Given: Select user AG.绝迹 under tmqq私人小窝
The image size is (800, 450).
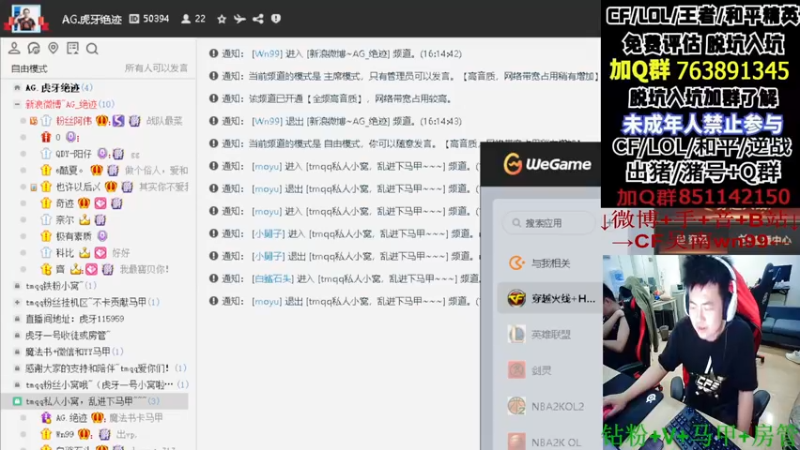Looking at the screenshot, I should tap(71, 418).
